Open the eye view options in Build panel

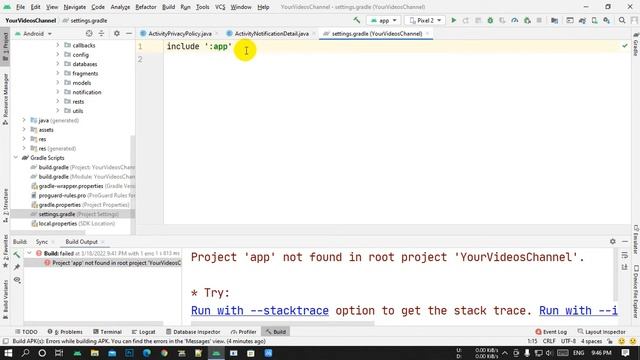click(17, 280)
